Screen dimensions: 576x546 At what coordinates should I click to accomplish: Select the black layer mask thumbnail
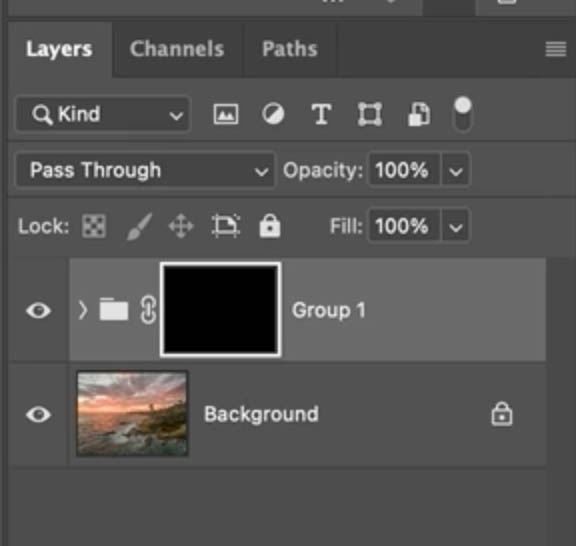pyautogui.click(x=221, y=309)
